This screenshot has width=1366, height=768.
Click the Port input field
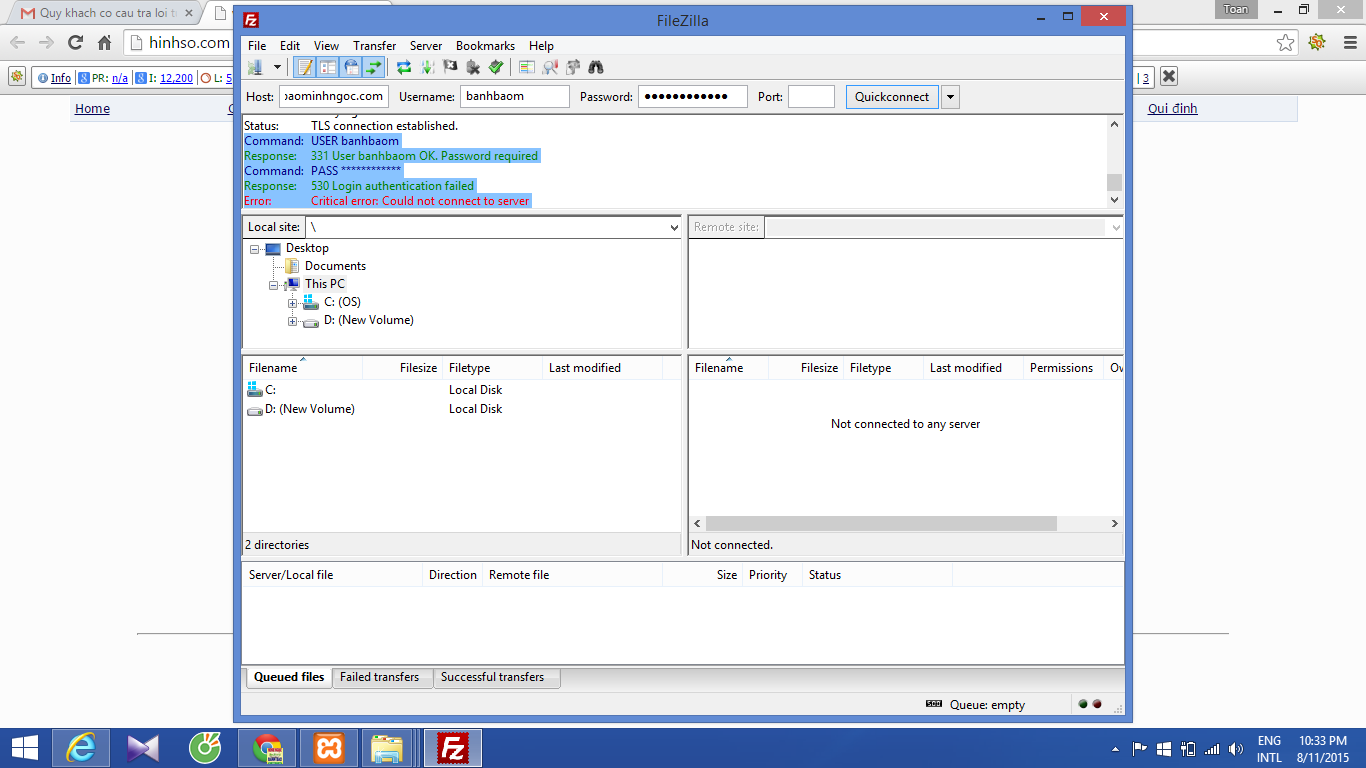click(x=811, y=97)
